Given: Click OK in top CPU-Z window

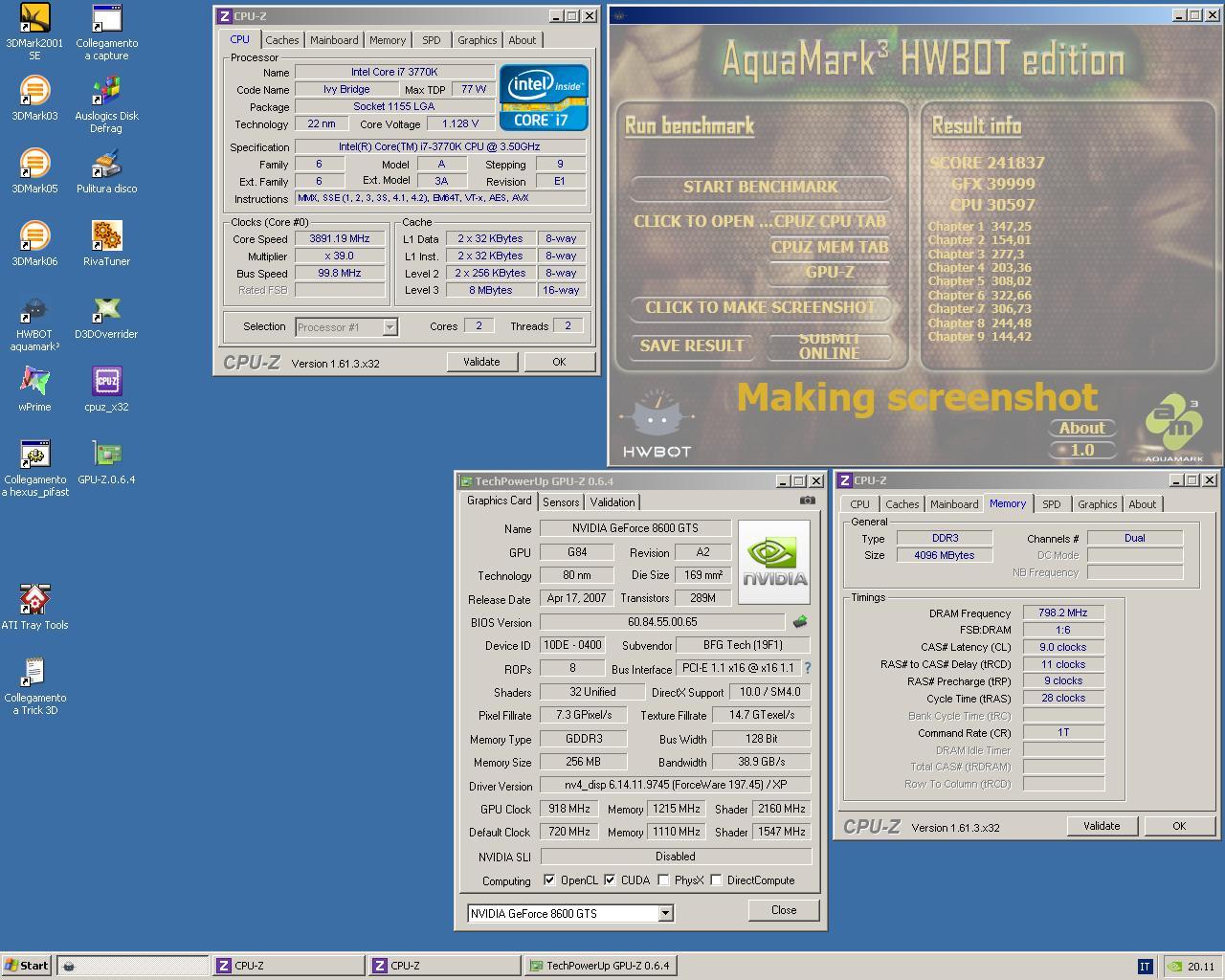Looking at the screenshot, I should coord(559,362).
